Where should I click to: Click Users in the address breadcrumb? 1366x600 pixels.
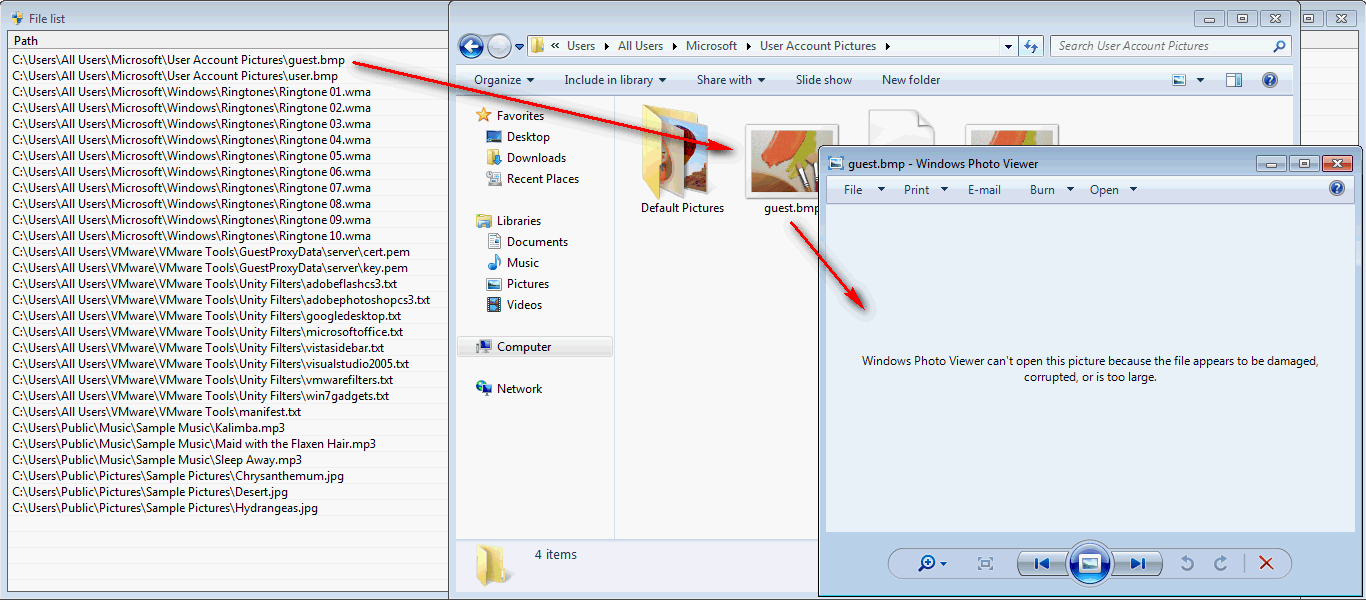tap(581, 46)
